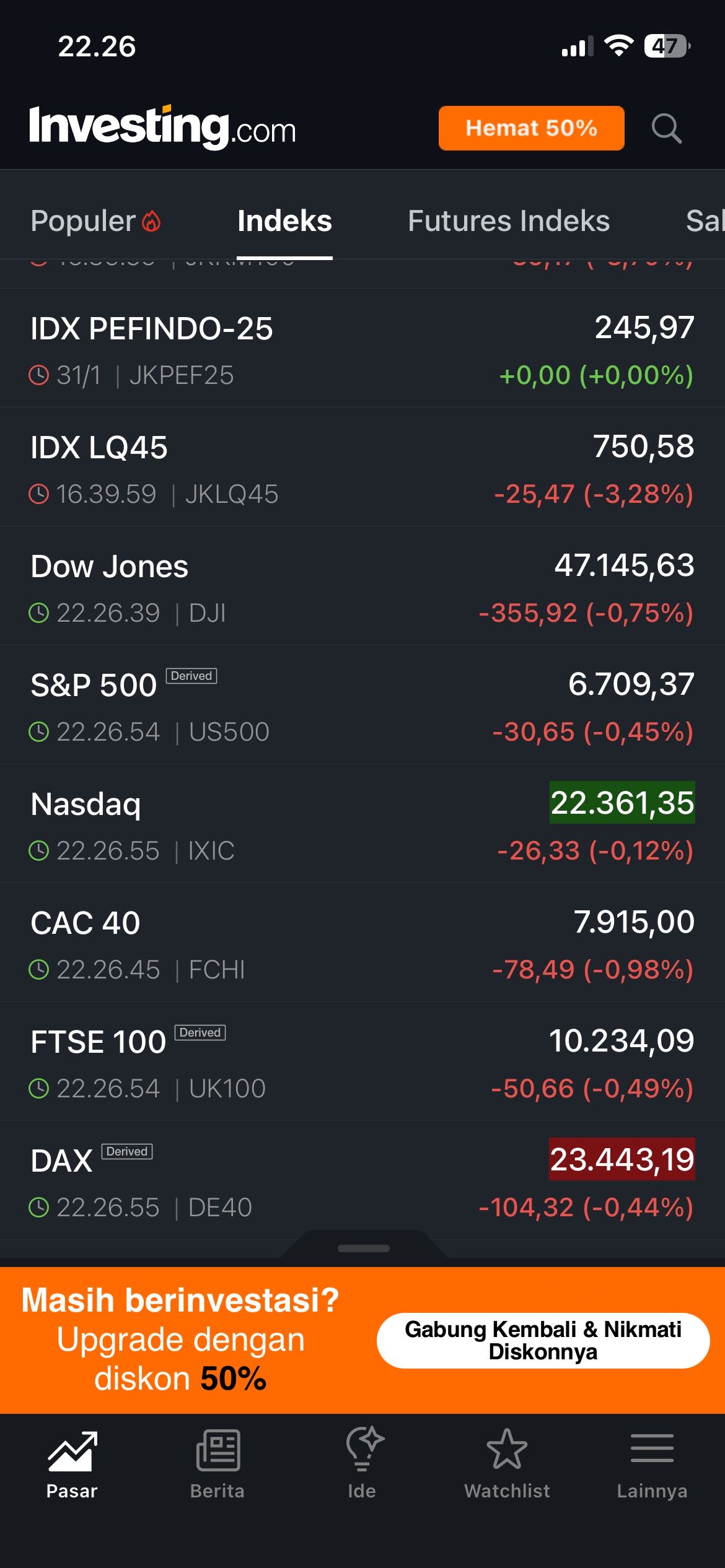Open the Watchlist star icon
Viewport: 725px width, 1568px height.
click(x=507, y=1450)
